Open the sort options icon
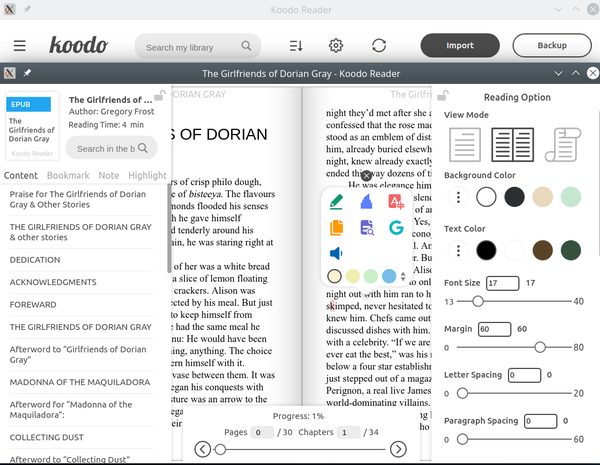Viewport: 600px width, 465px height. tap(296, 46)
